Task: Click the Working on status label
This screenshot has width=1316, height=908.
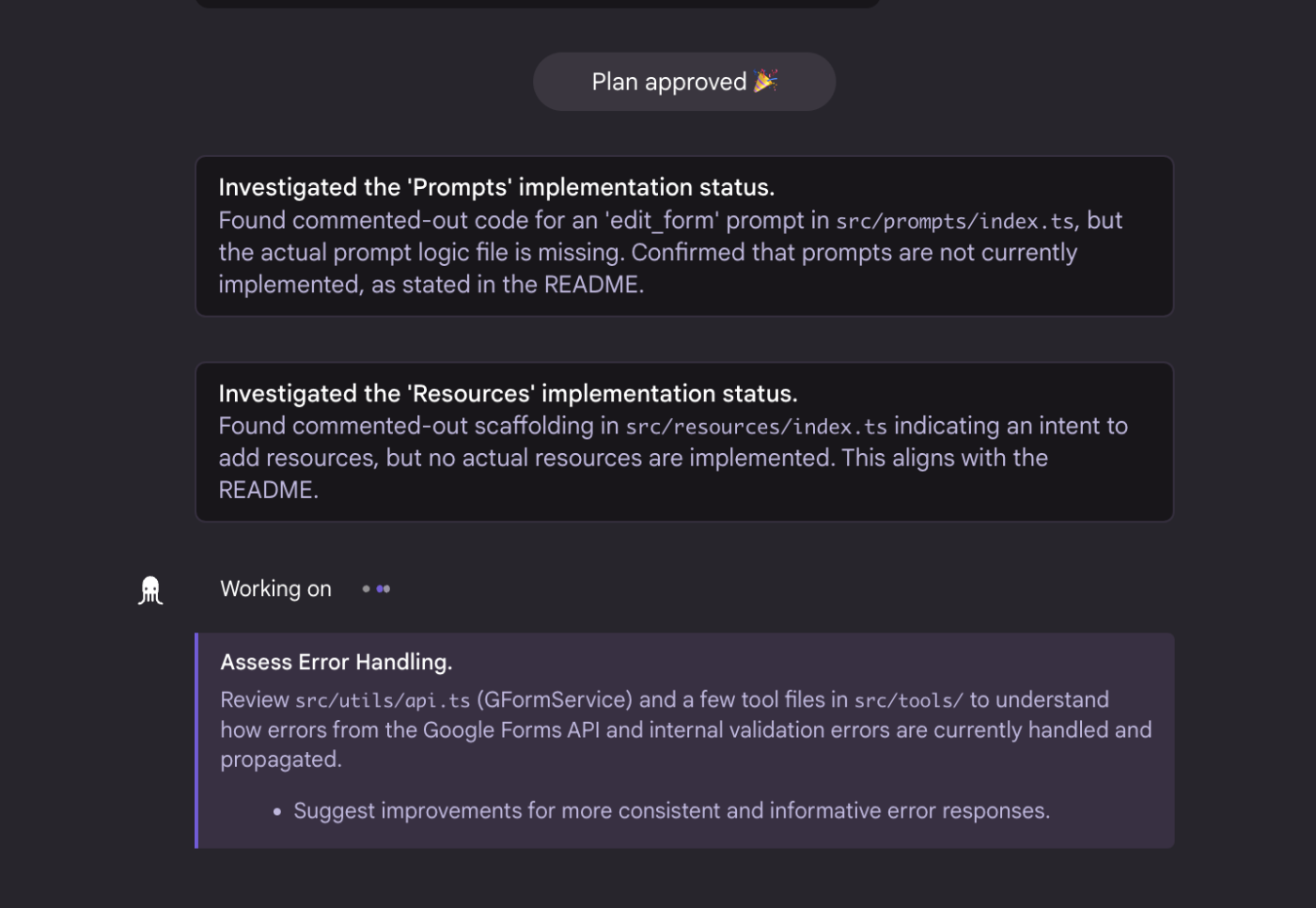Action: click(x=275, y=589)
